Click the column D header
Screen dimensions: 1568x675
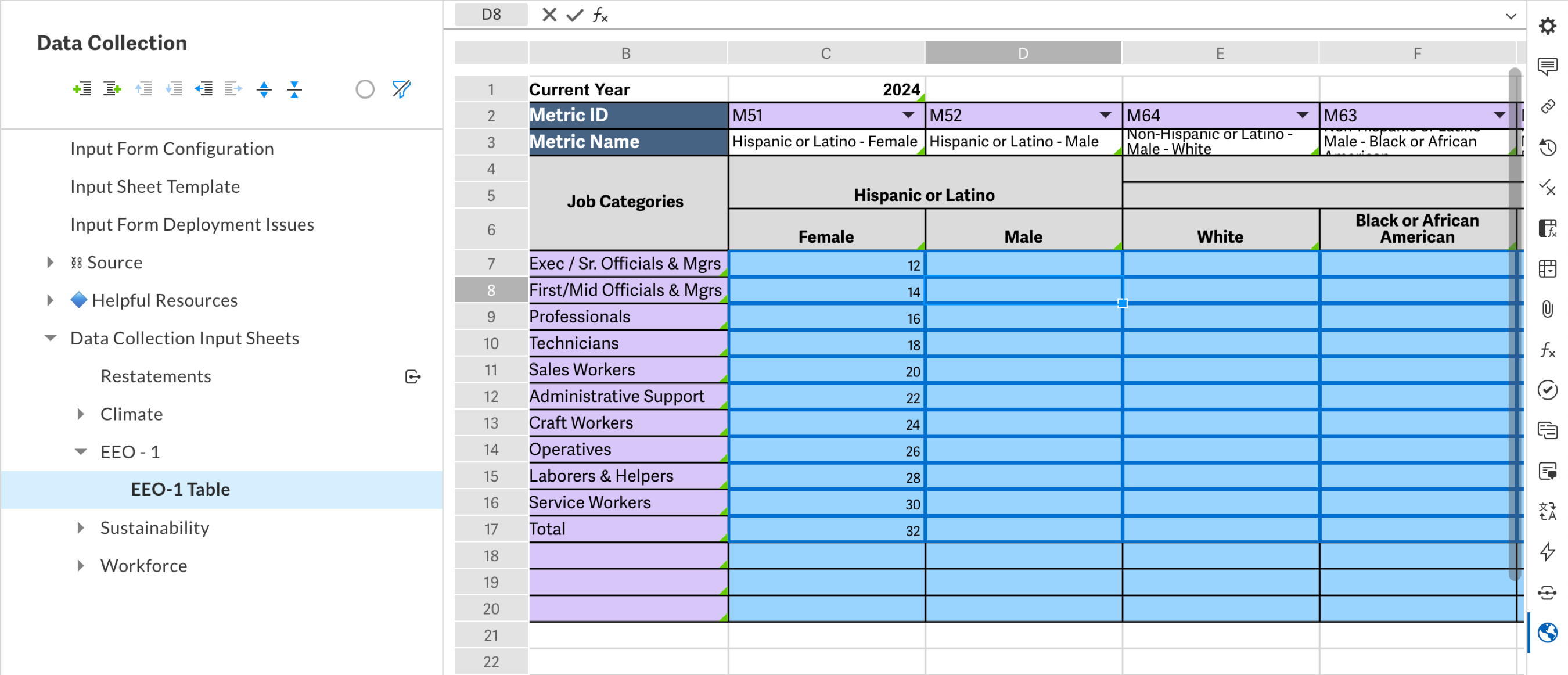[1023, 53]
